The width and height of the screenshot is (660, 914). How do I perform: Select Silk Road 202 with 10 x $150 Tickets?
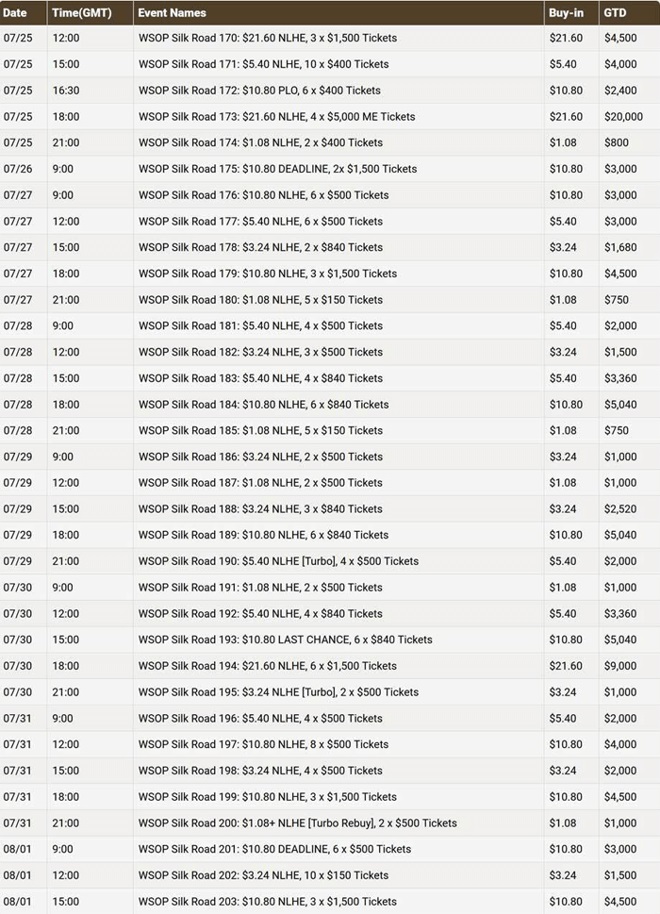coord(264,875)
